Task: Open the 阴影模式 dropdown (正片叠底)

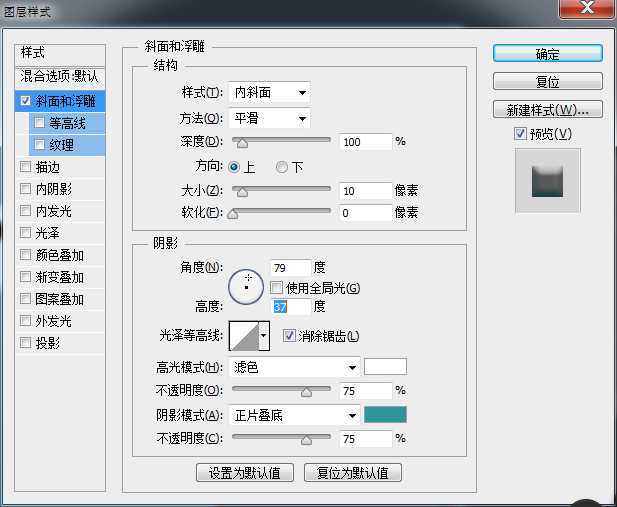Action: pos(293,415)
